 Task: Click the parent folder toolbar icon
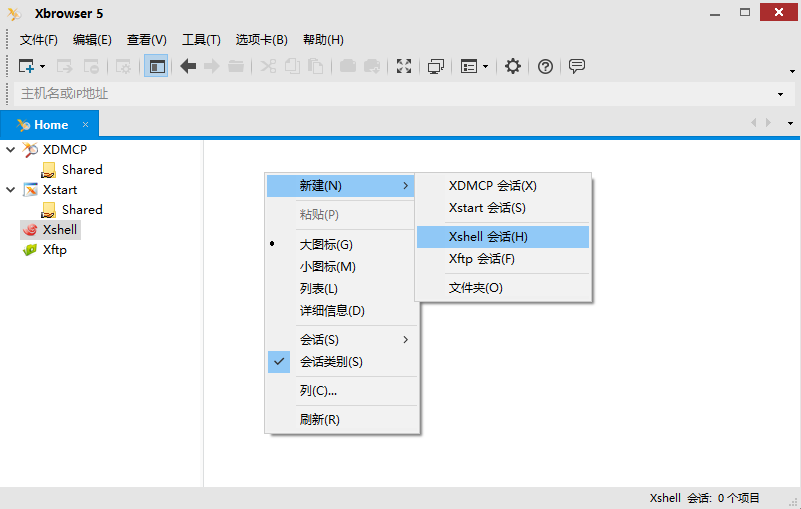click(235, 66)
